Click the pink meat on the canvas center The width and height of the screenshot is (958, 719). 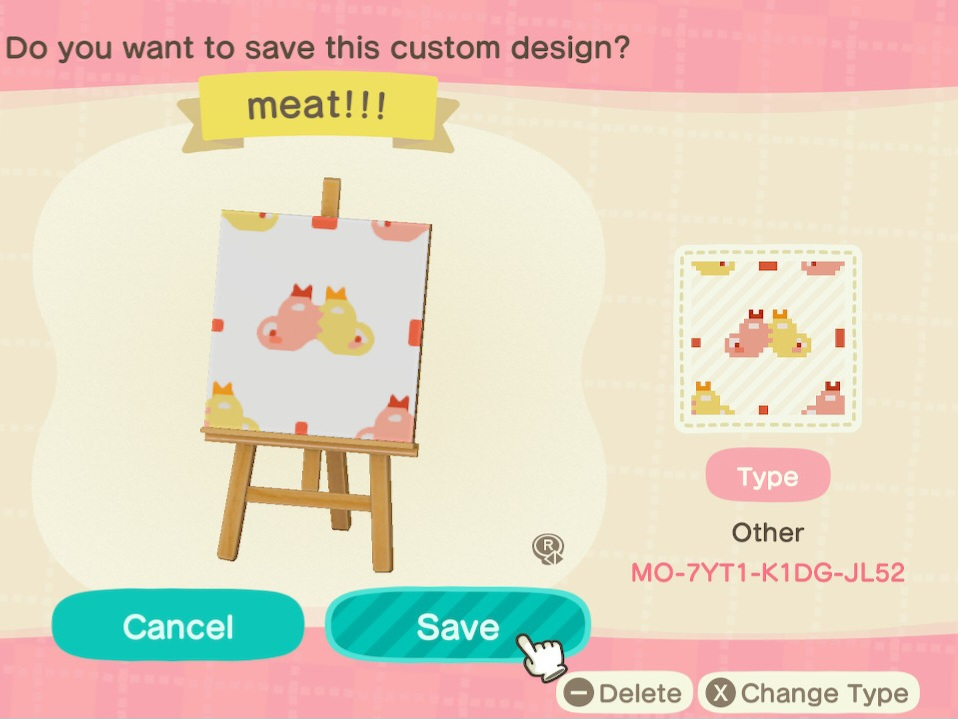289,319
